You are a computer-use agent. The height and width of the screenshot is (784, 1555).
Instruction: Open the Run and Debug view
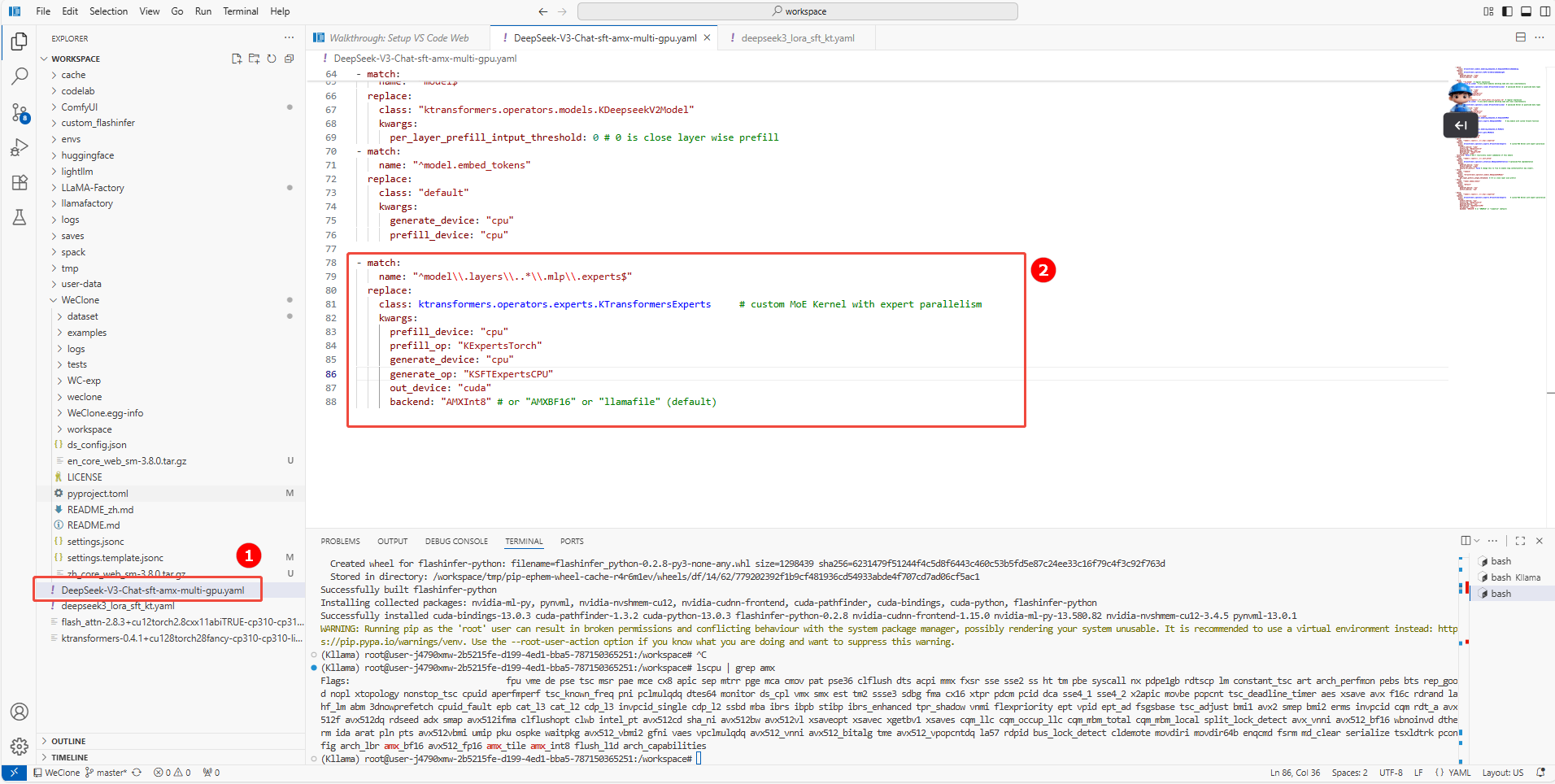tap(20, 147)
